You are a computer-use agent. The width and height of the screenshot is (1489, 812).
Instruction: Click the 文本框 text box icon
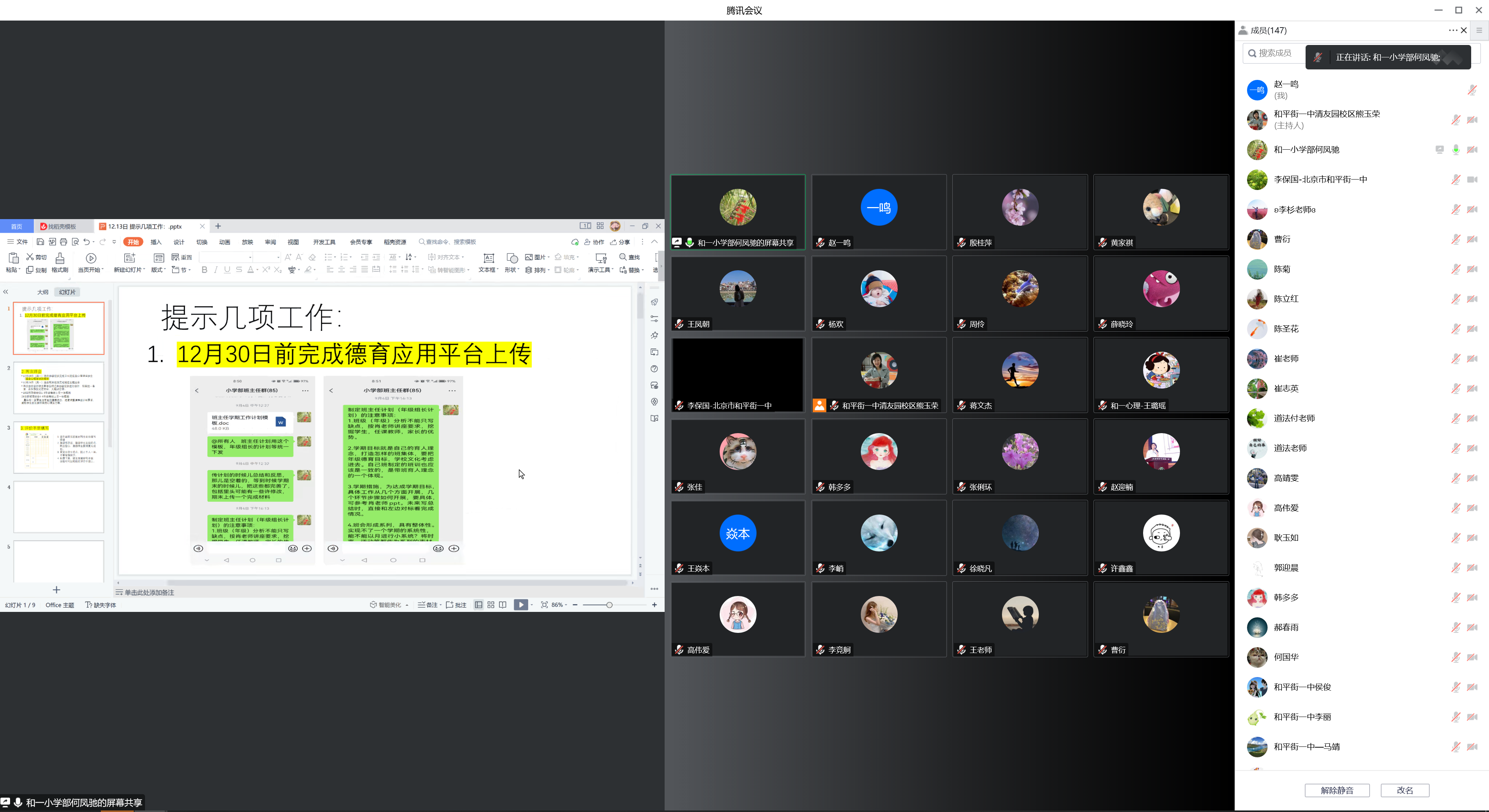(x=489, y=258)
